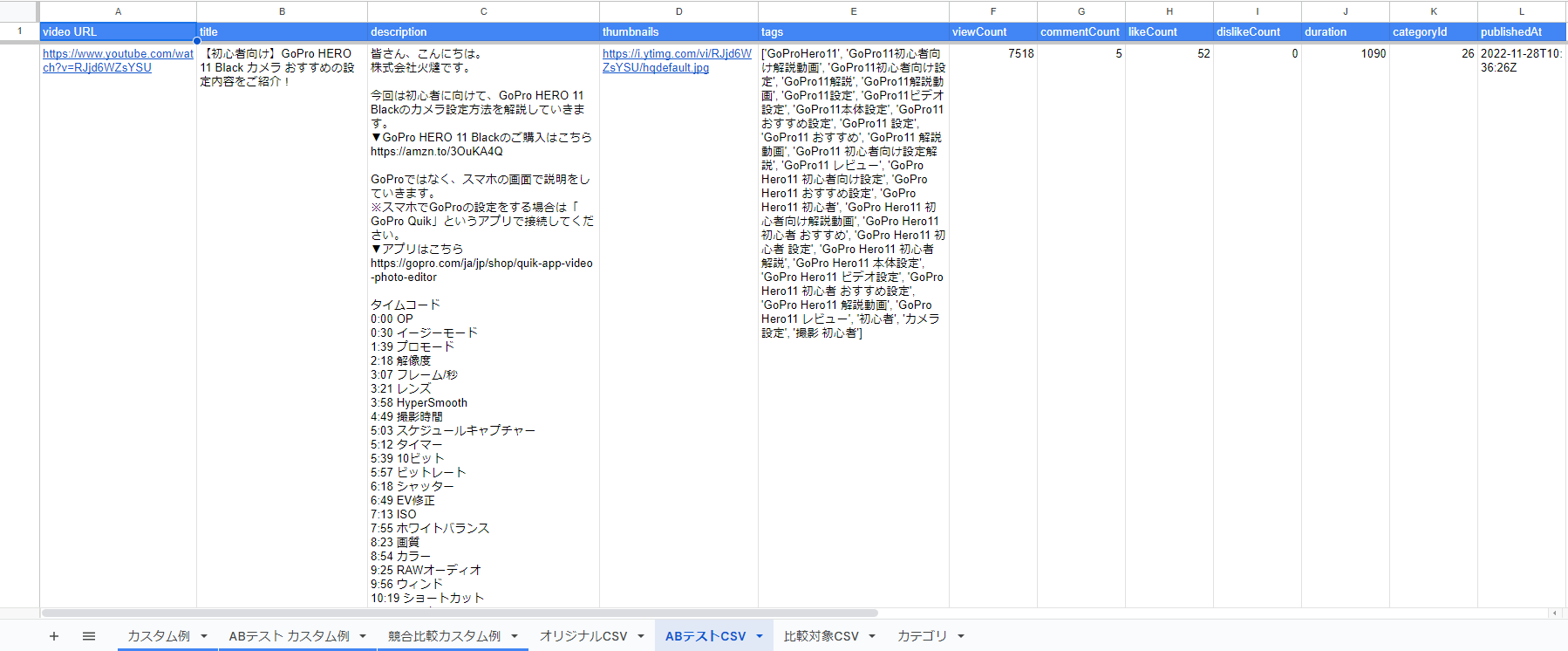Select column B header

coord(282,11)
